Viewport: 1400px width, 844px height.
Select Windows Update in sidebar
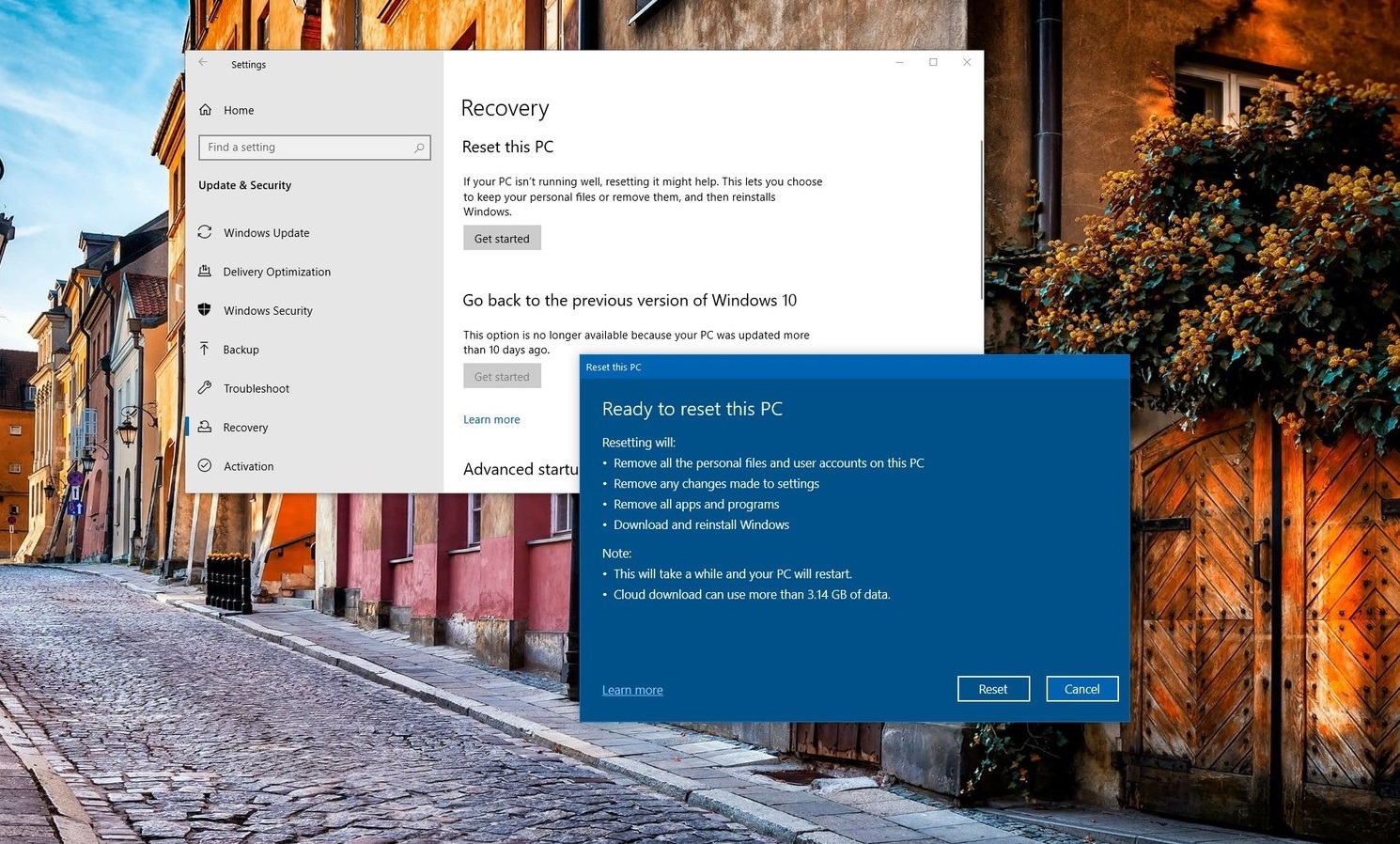266,233
